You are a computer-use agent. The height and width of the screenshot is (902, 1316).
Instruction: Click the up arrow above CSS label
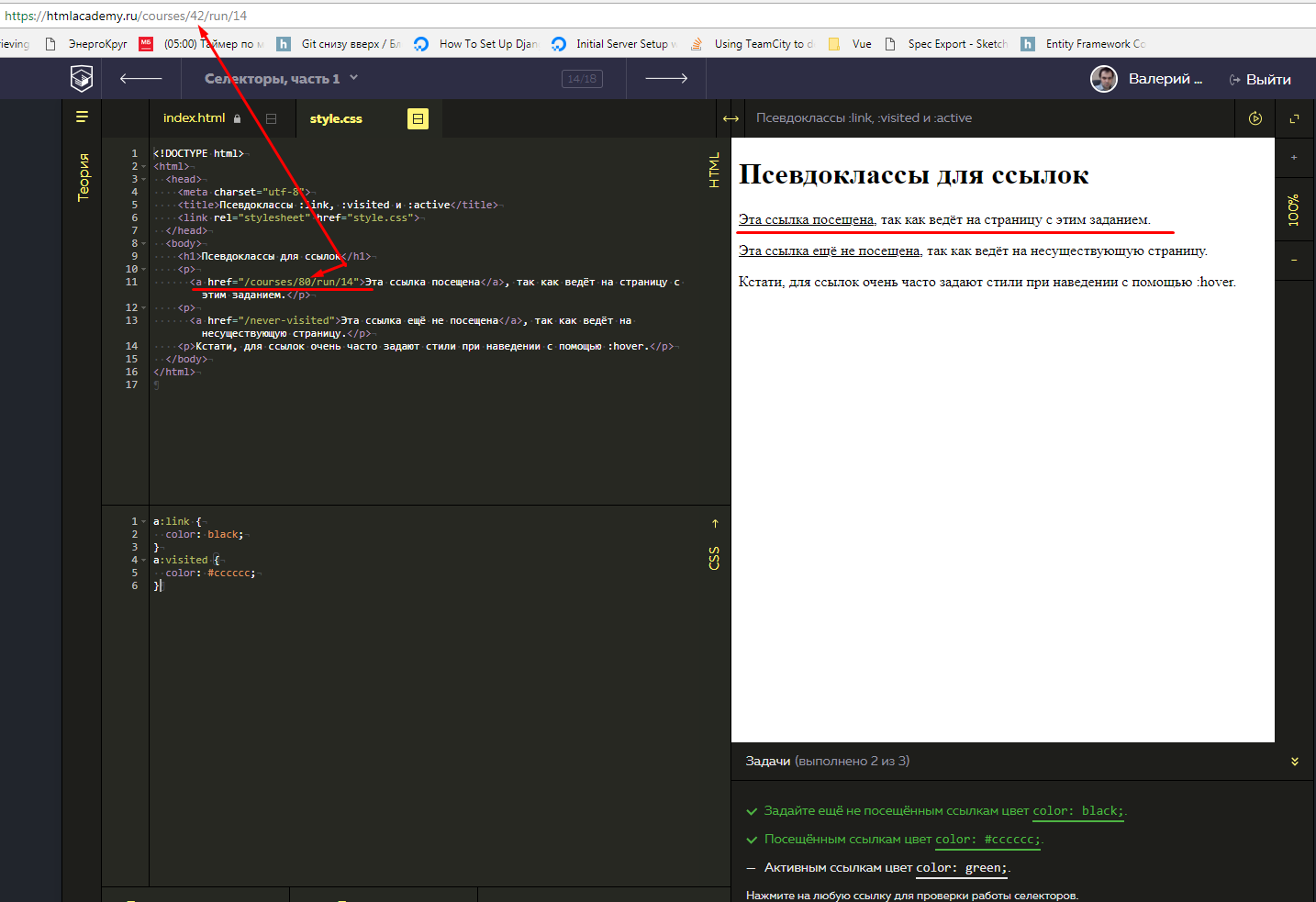pos(715,524)
